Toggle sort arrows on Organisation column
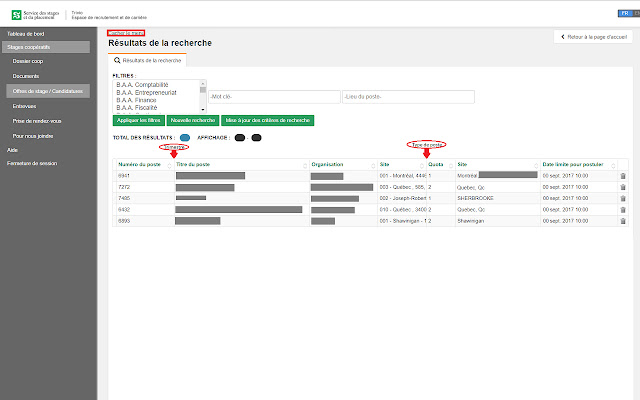Image resolution: width=640 pixels, height=400 pixels. 373,165
